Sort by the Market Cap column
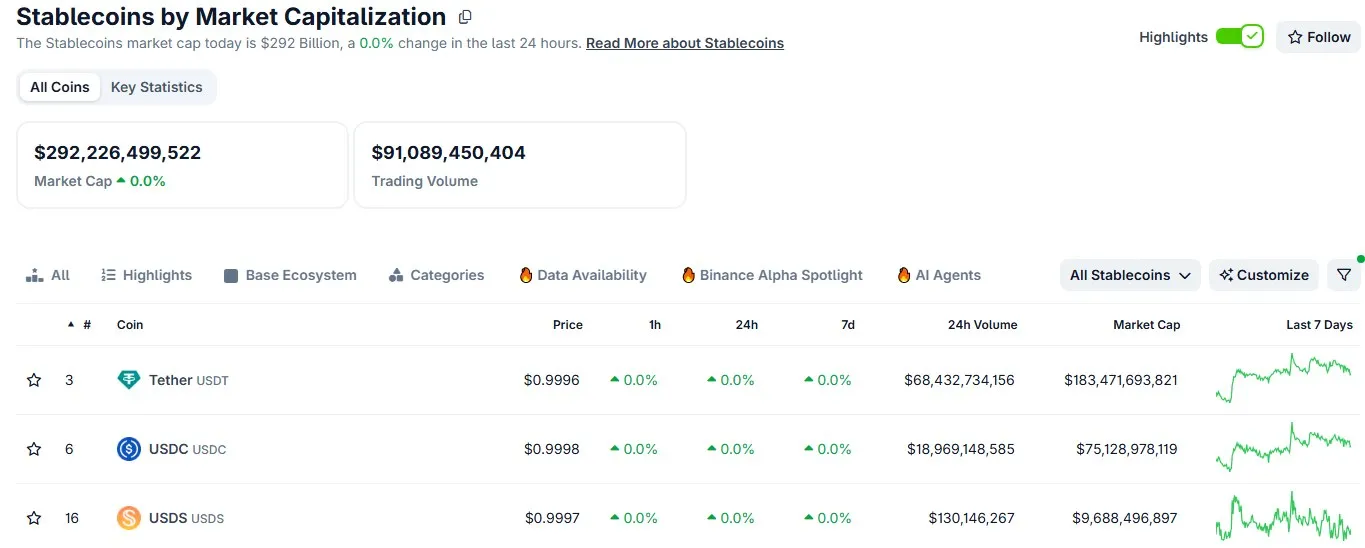 tap(1146, 325)
